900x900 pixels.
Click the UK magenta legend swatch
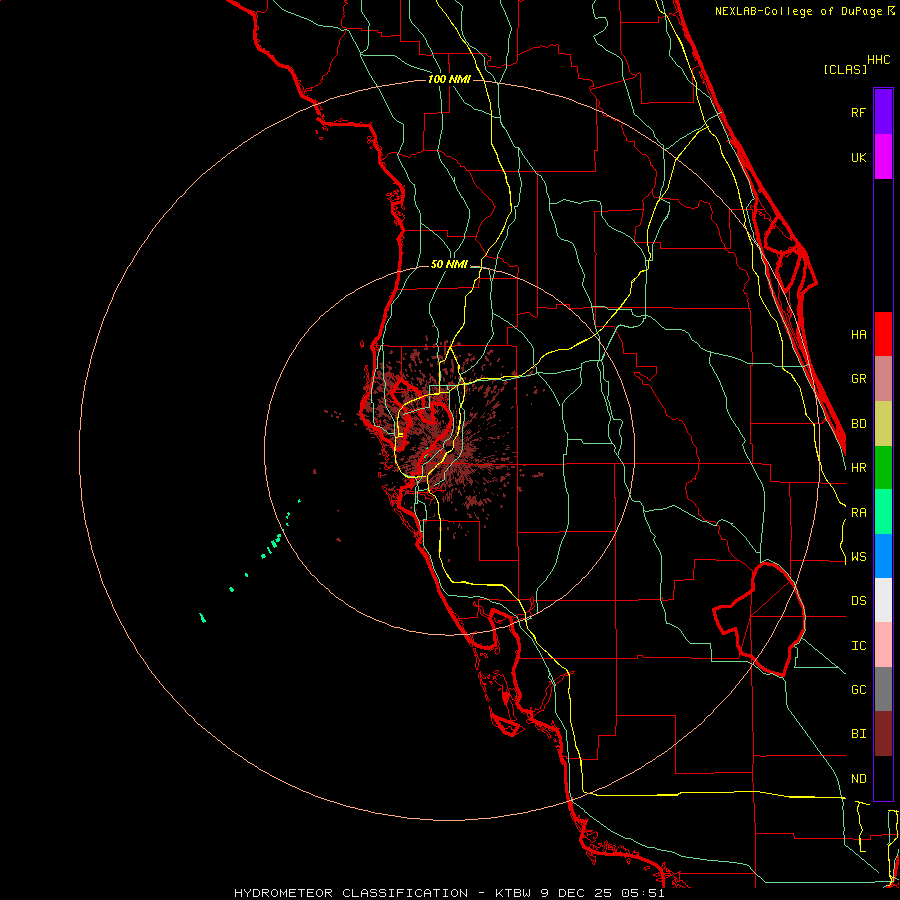click(883, 157)
